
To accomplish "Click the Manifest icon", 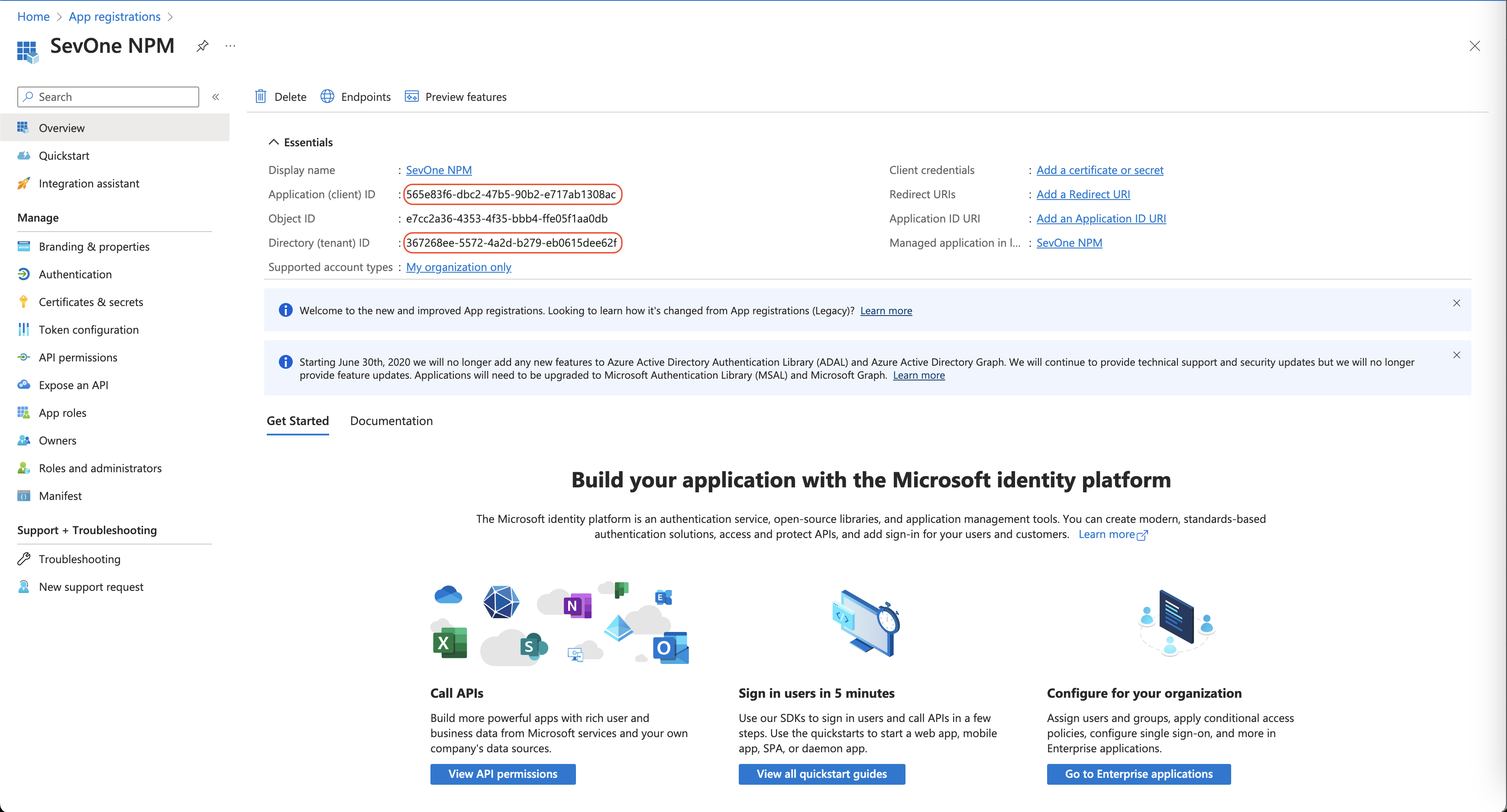I will click(x=23, y=496).
